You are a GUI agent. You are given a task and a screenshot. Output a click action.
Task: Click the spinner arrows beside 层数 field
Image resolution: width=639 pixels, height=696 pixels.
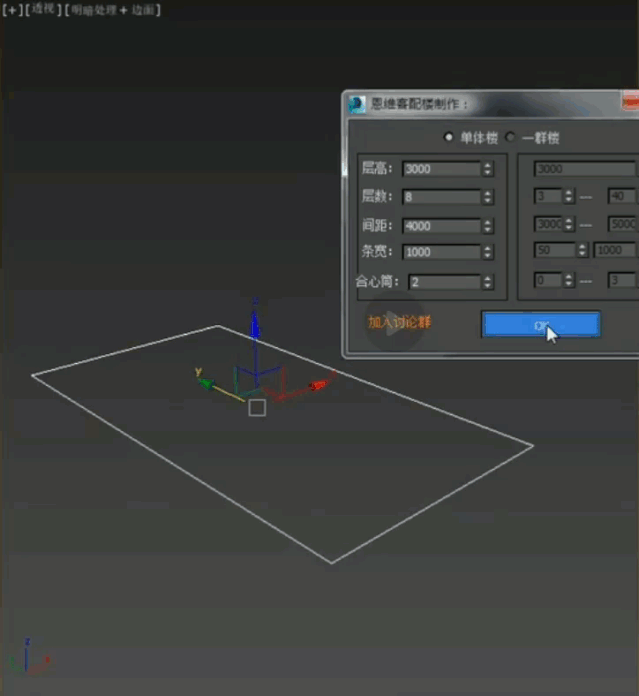[x=488, y=197]
